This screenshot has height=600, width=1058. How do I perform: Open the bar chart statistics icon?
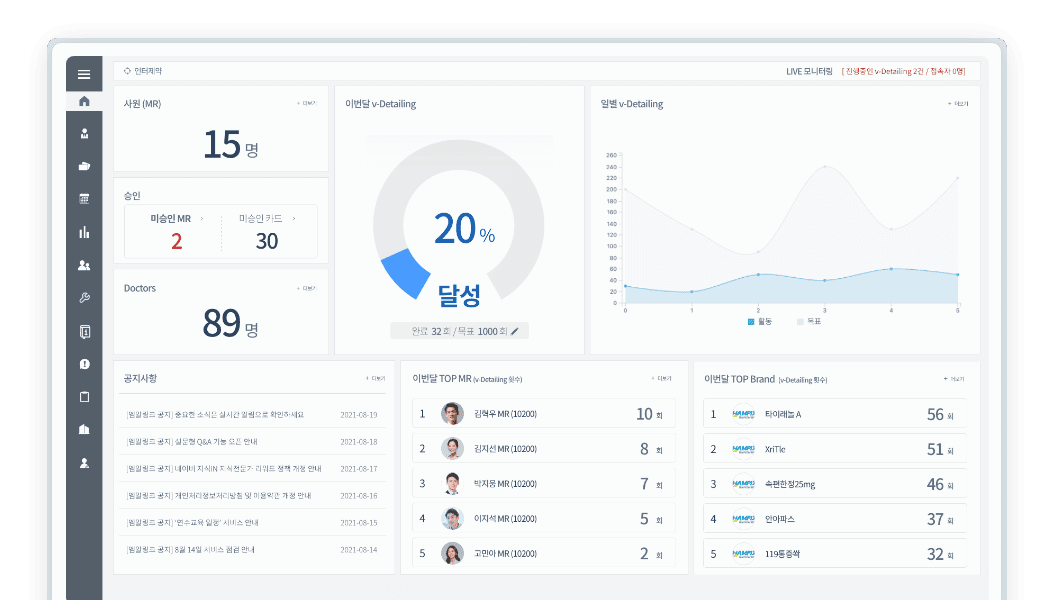pyautogui.click(x=84, y=232)
